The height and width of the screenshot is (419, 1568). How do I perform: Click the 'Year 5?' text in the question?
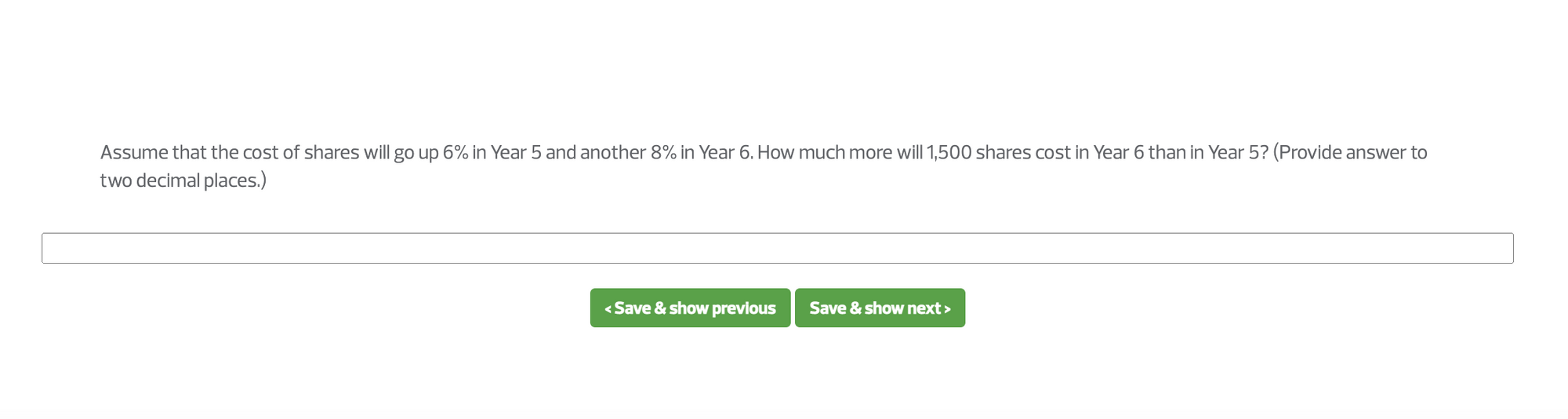click(1238, 152)
